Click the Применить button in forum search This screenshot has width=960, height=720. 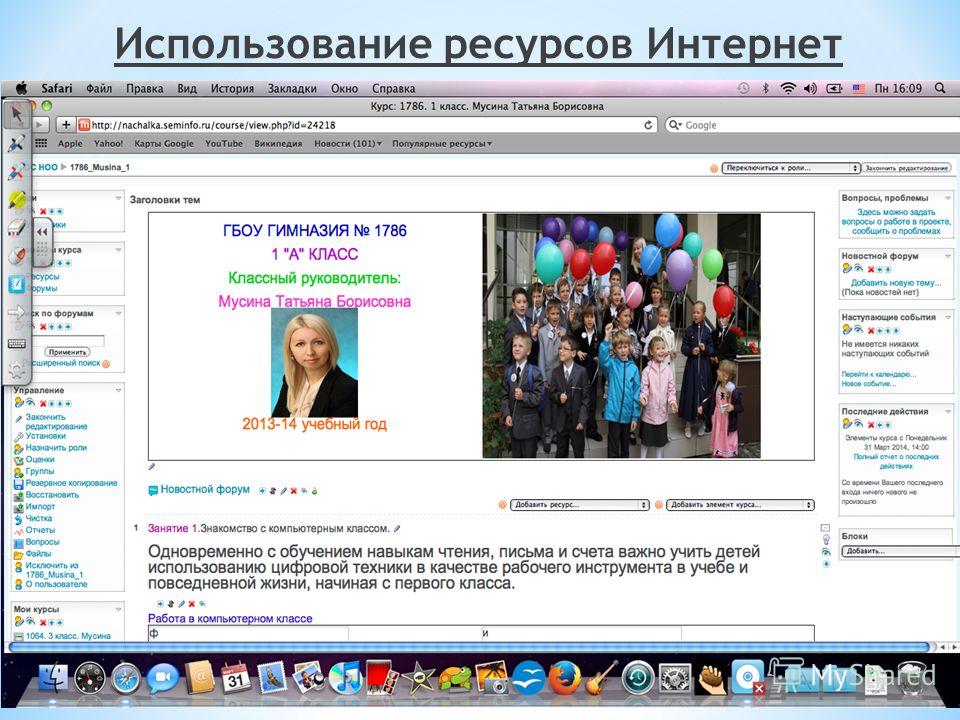pyautogui.click(x=67, y=352)
